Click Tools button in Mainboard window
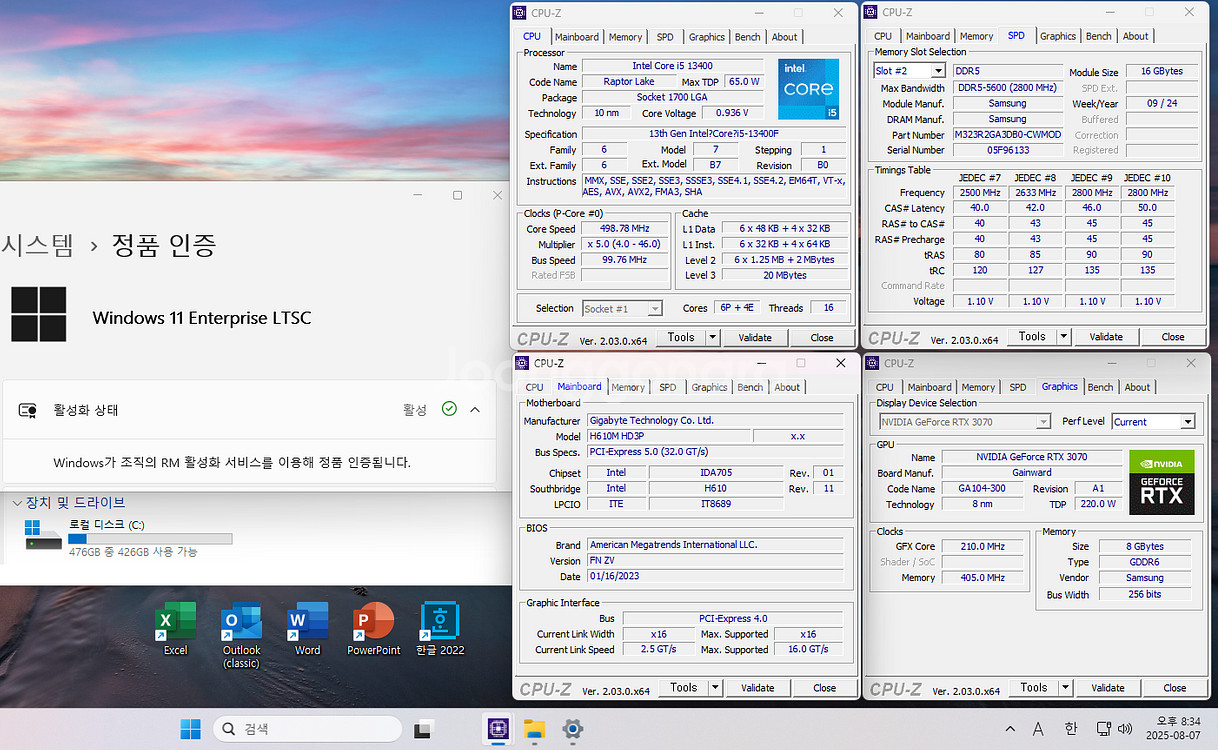Viewport: 1218px width, 750px height. [683, 687]
